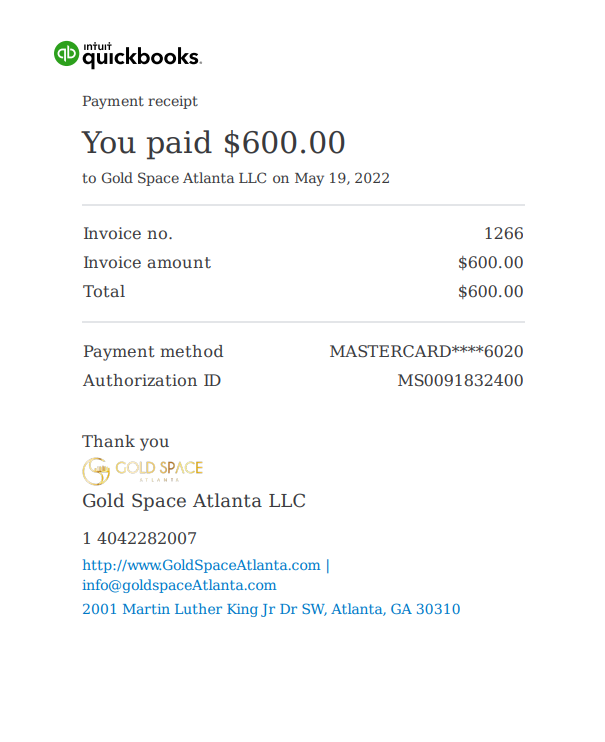This screenshot has height=742, width=605.
Task: Click the payment date May 19, 2022 line
Action: (x=236, y=178)
